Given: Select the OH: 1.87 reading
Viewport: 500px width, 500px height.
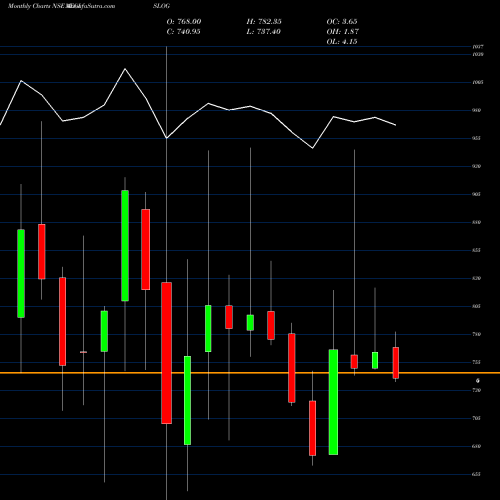Looking at the screenshot, I should pyautogui.click(x=343, y=32).
